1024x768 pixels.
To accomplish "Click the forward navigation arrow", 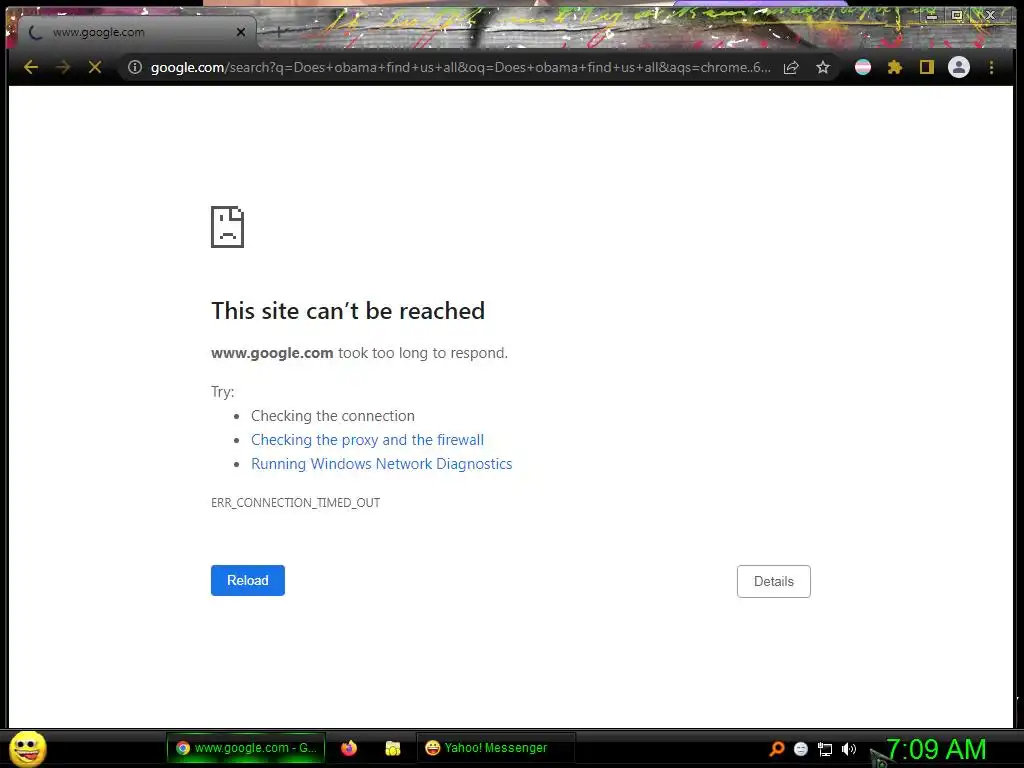I will point(63,67).
